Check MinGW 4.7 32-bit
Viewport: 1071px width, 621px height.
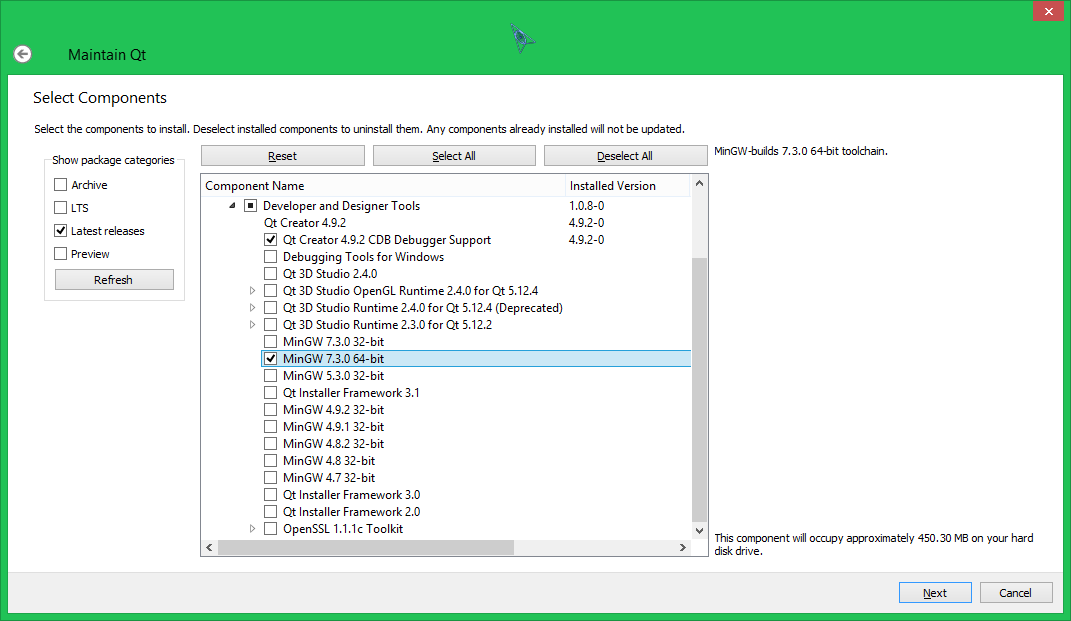(270, 478)
